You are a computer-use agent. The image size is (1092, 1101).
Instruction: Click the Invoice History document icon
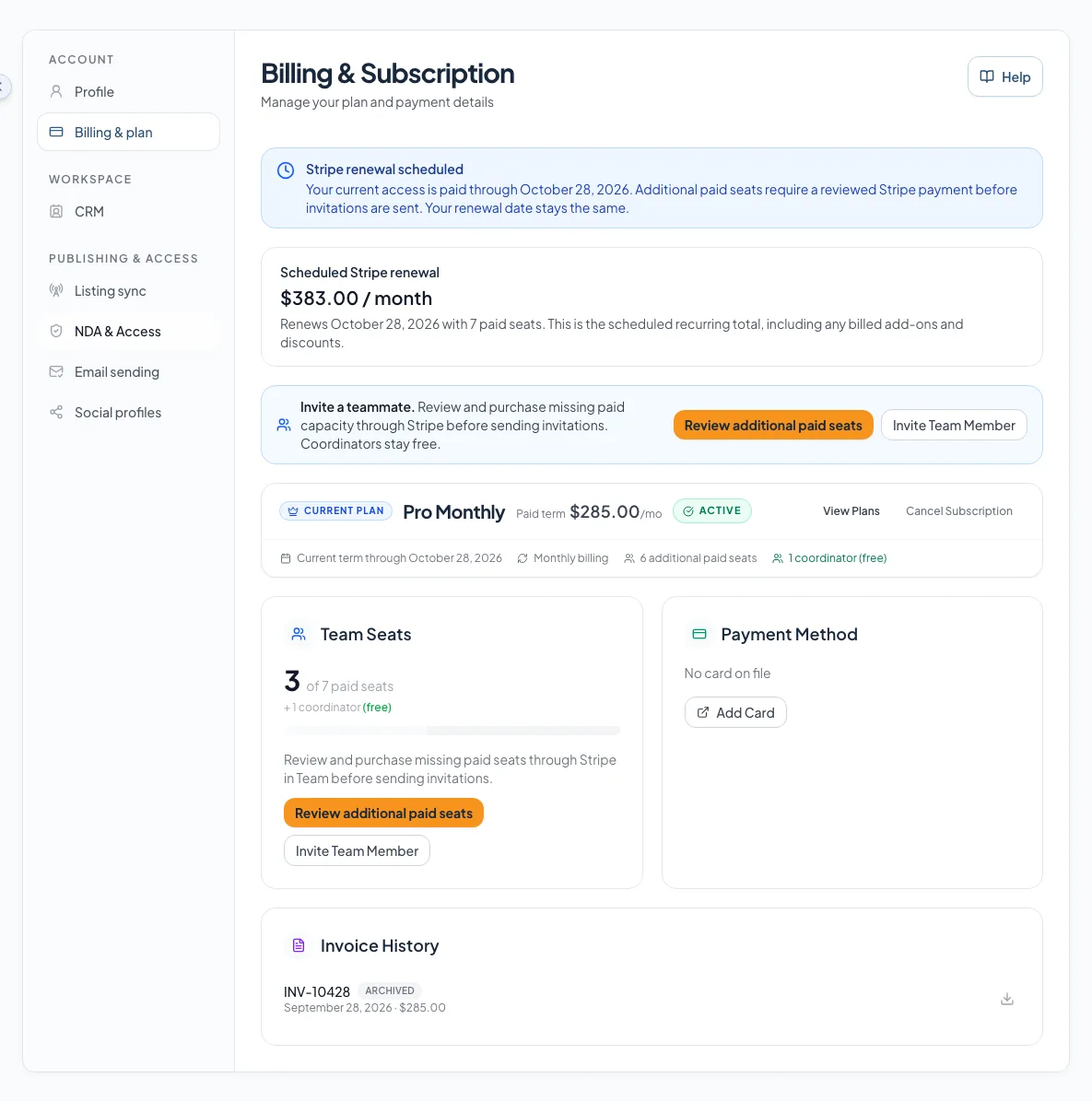pyautogui.click(x=299, y=946)
